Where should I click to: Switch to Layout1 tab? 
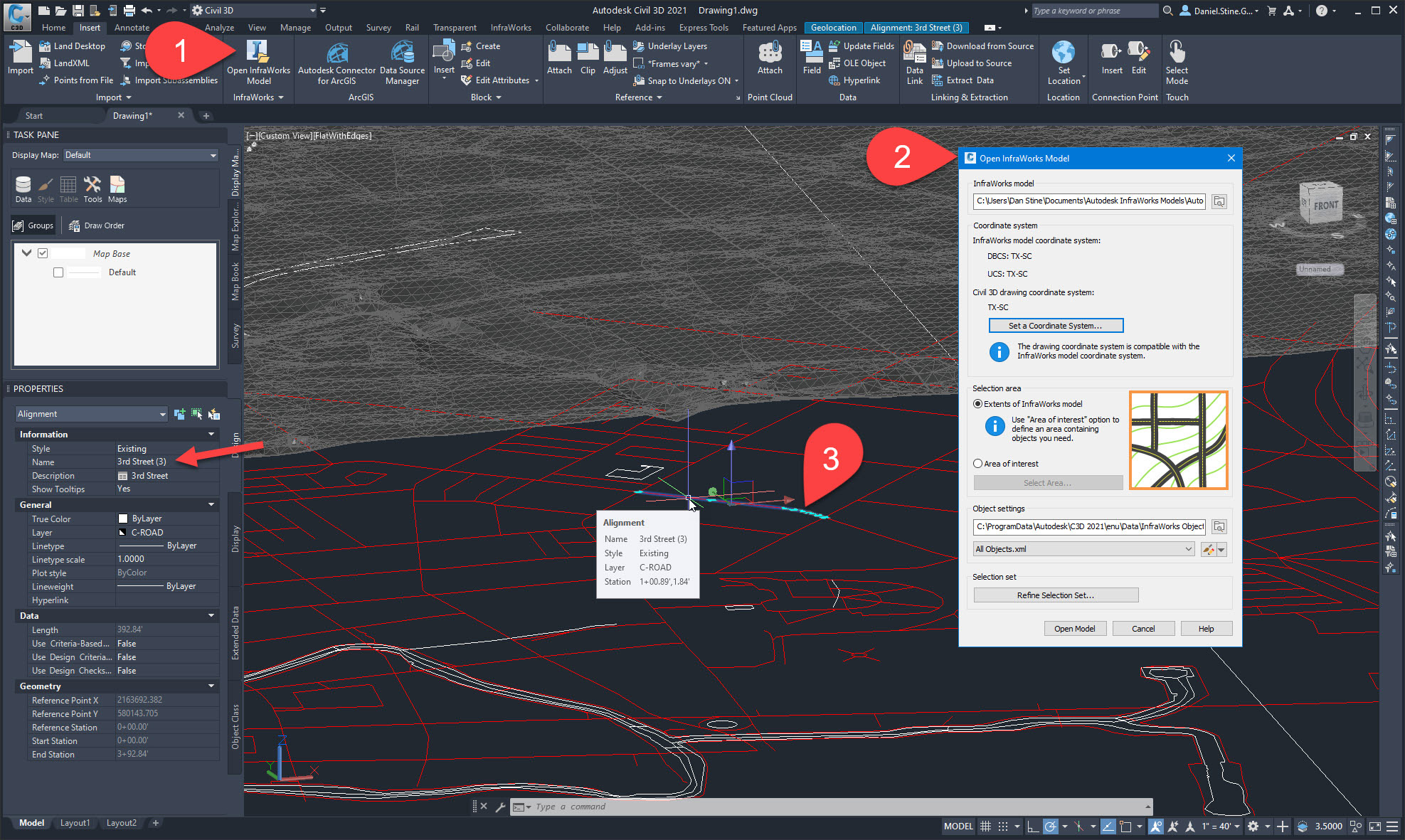pyautogui.click(x=75, y=823)
